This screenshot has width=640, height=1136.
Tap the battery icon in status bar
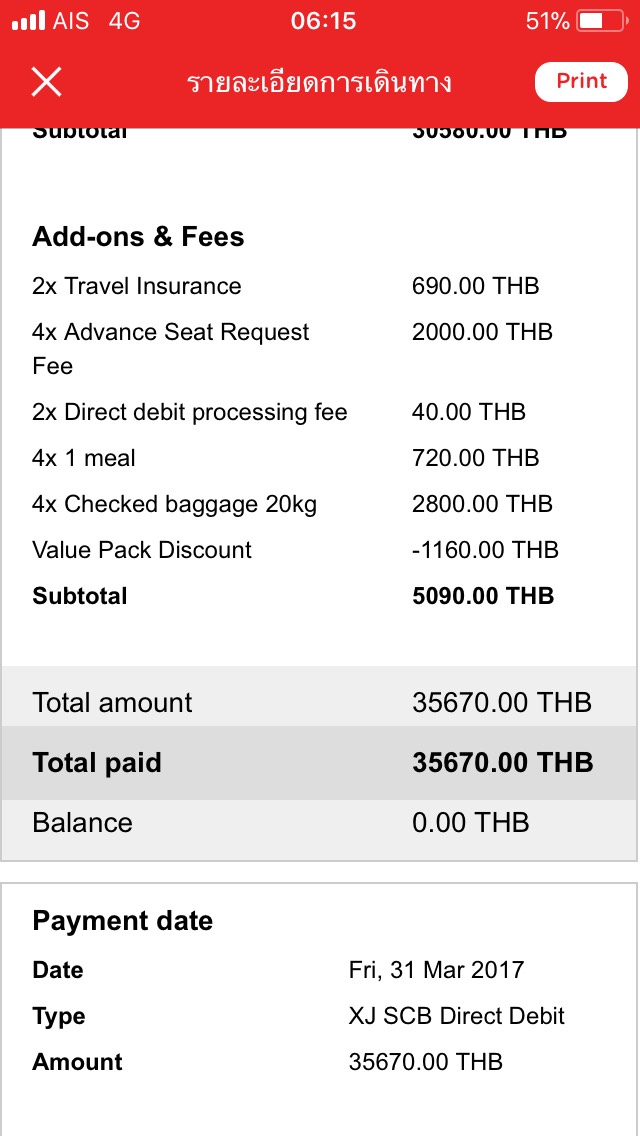(603, 21)
